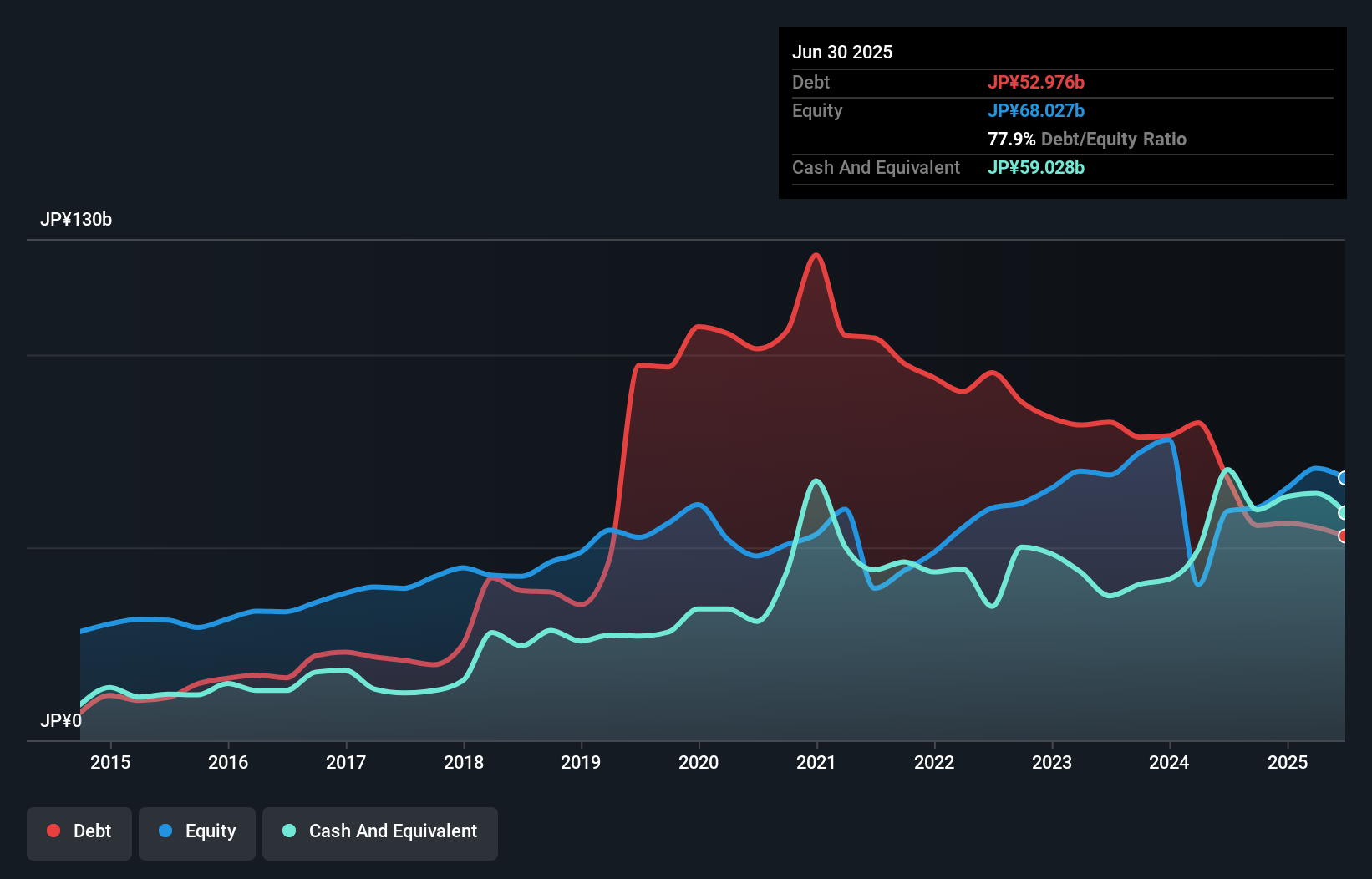Viewport: 1372px width, 879px height.
Task: Select the Cash series endpoint marker
Action: pos(1343,511)
